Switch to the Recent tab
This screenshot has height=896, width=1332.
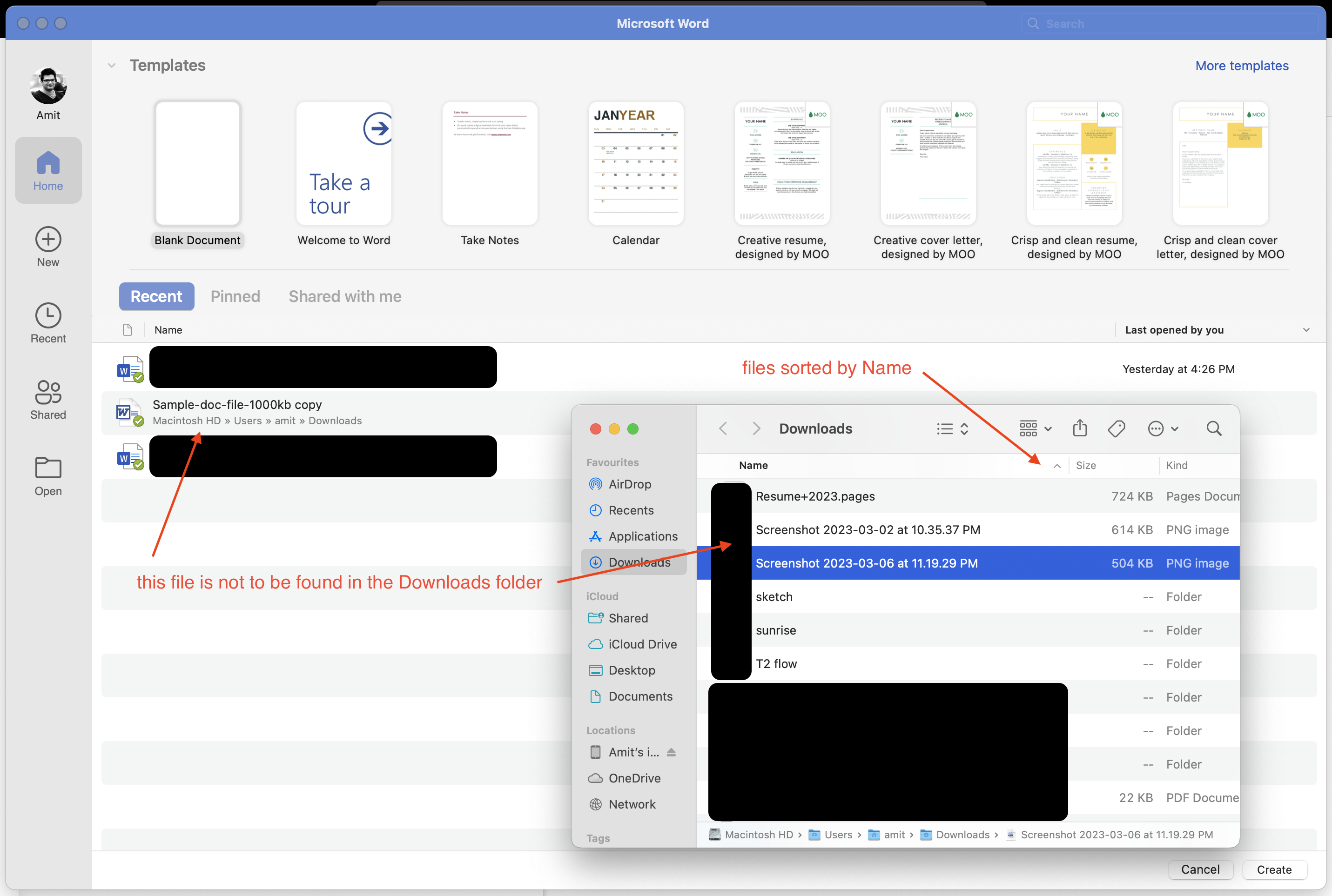[x=157, y=296]
